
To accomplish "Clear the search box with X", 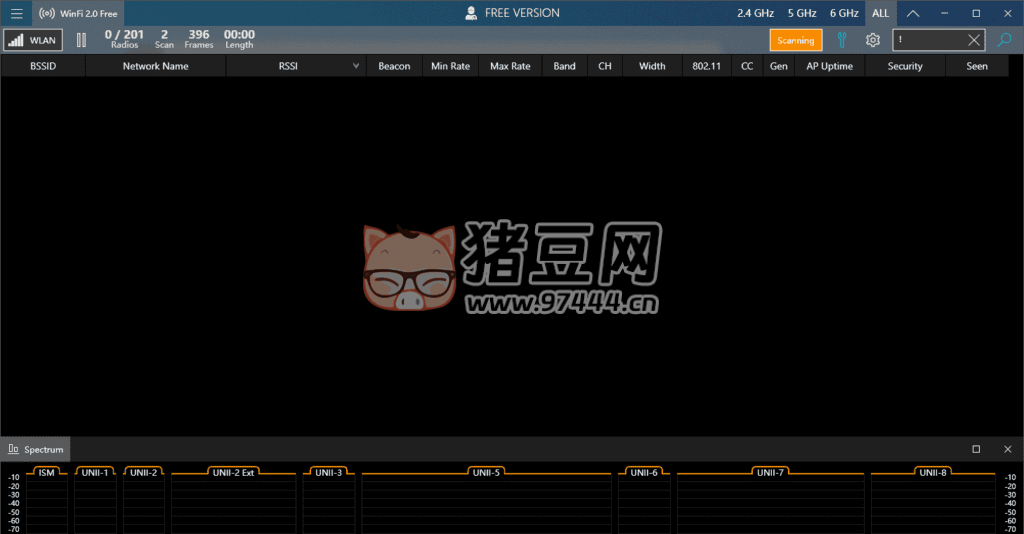I will click(x=975, y=40).
